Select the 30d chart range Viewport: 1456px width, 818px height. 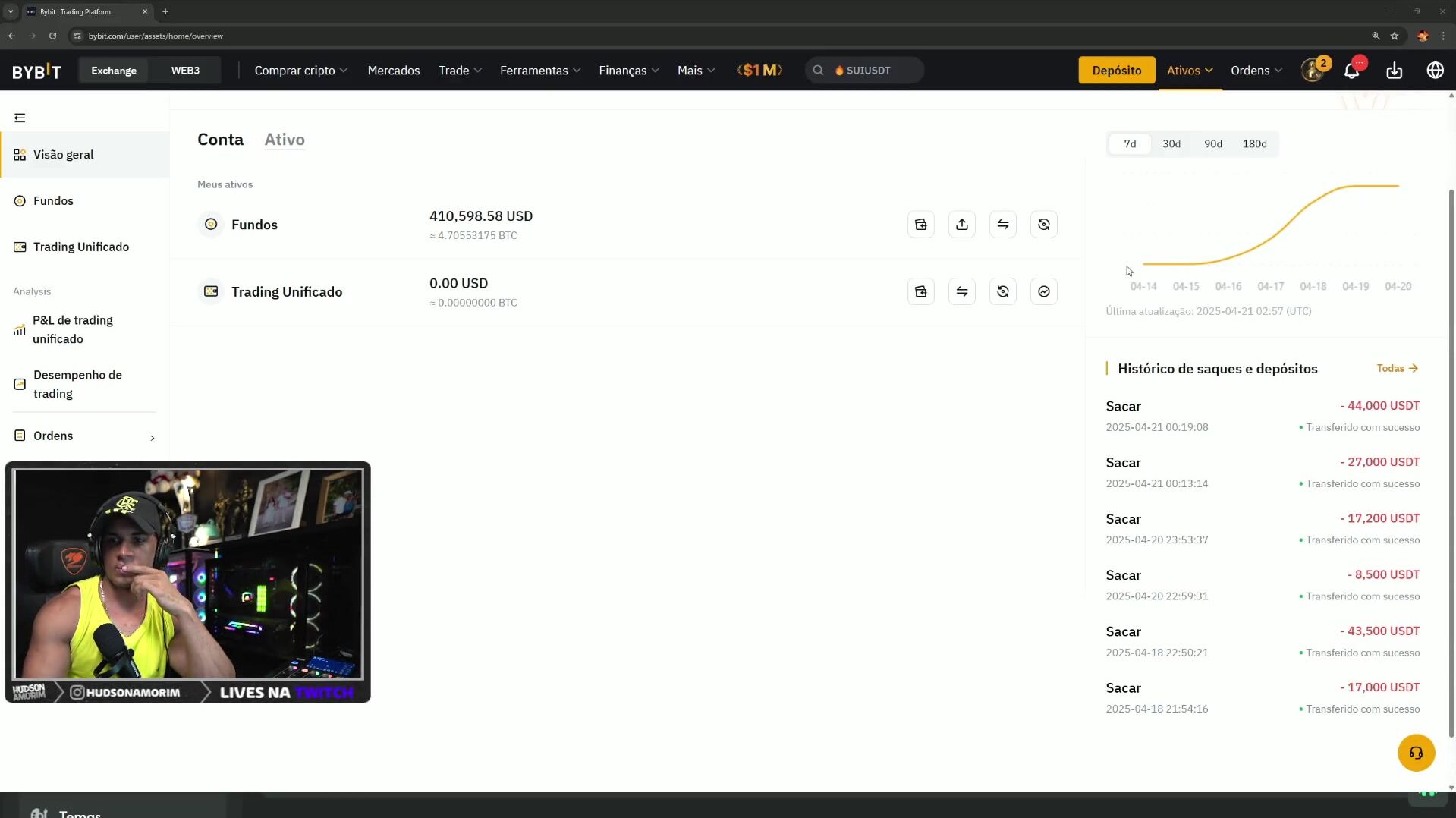coord(1171,144)
